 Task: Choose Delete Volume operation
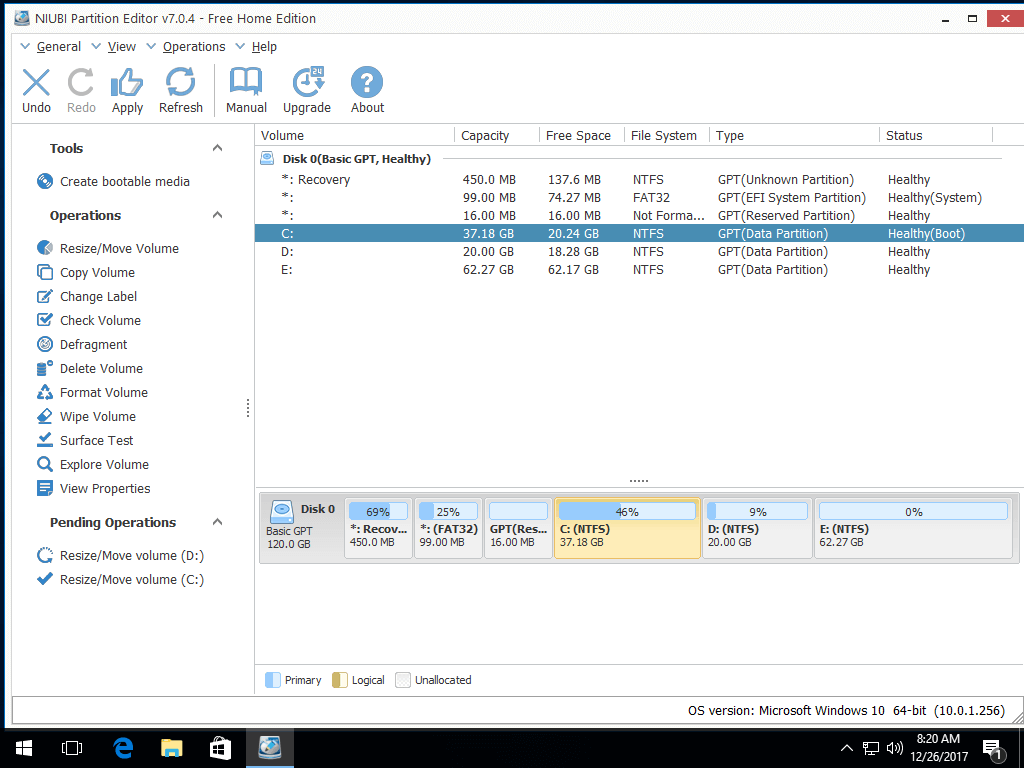[x=101, y=368]
